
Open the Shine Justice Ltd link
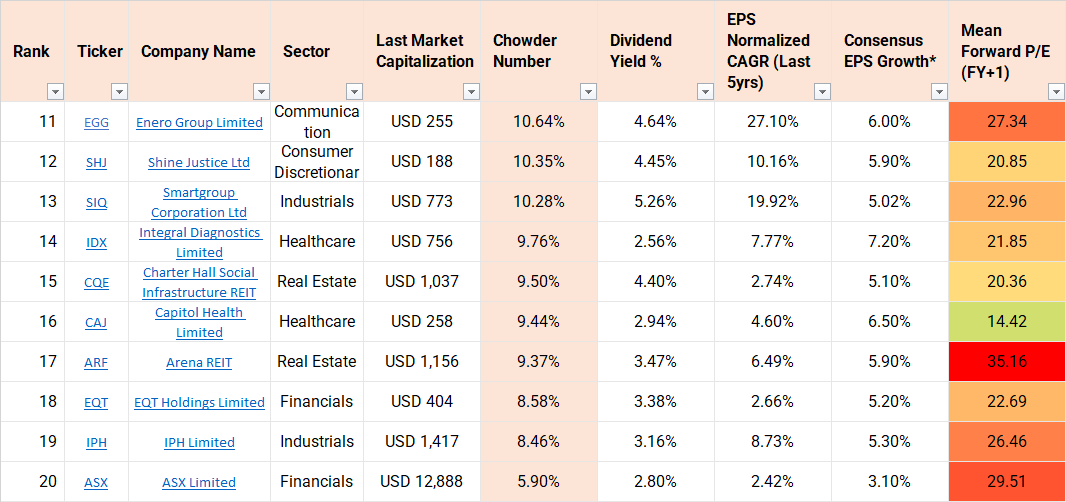[199, 163]
